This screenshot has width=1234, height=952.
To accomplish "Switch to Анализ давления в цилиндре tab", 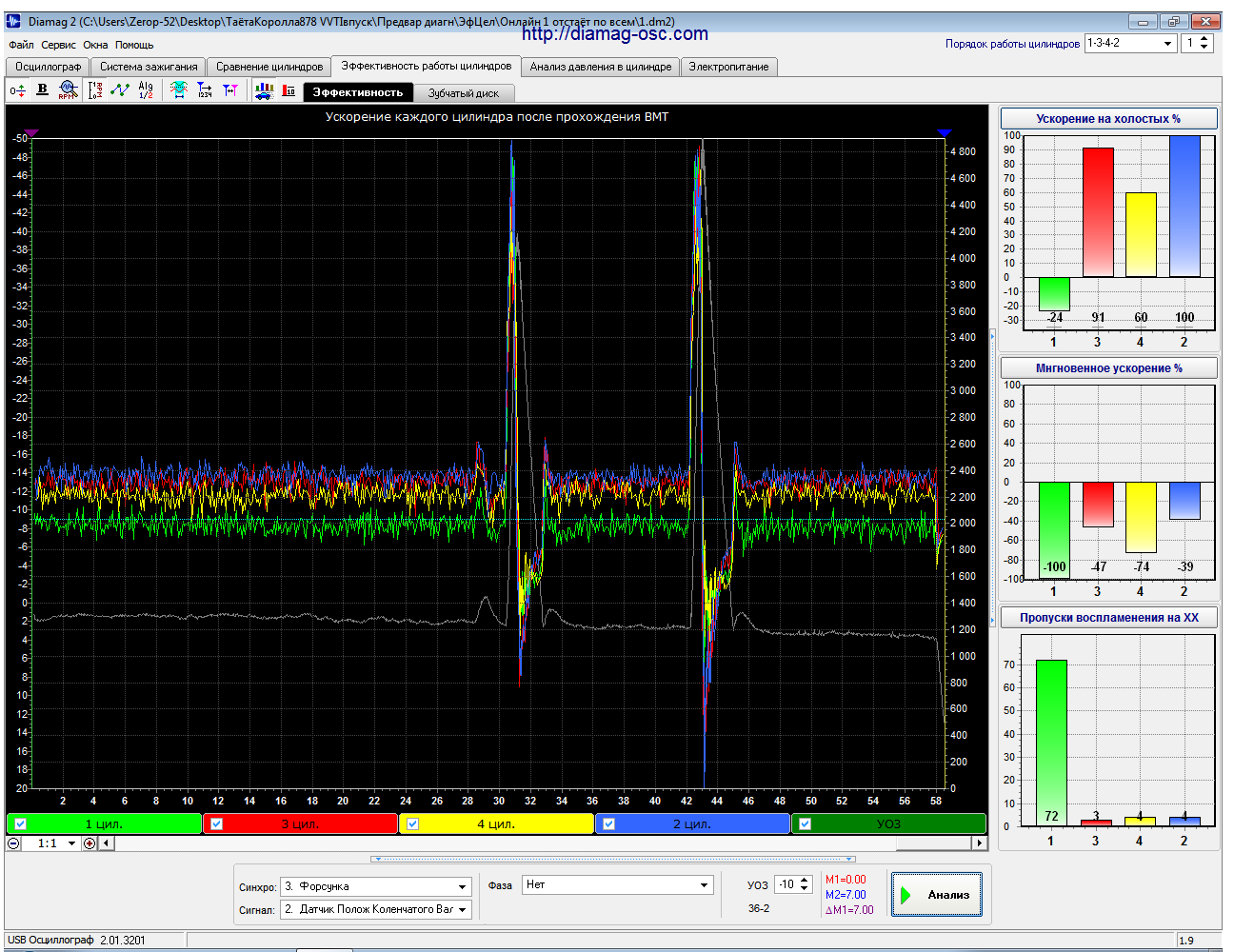I will pos(601,67).
